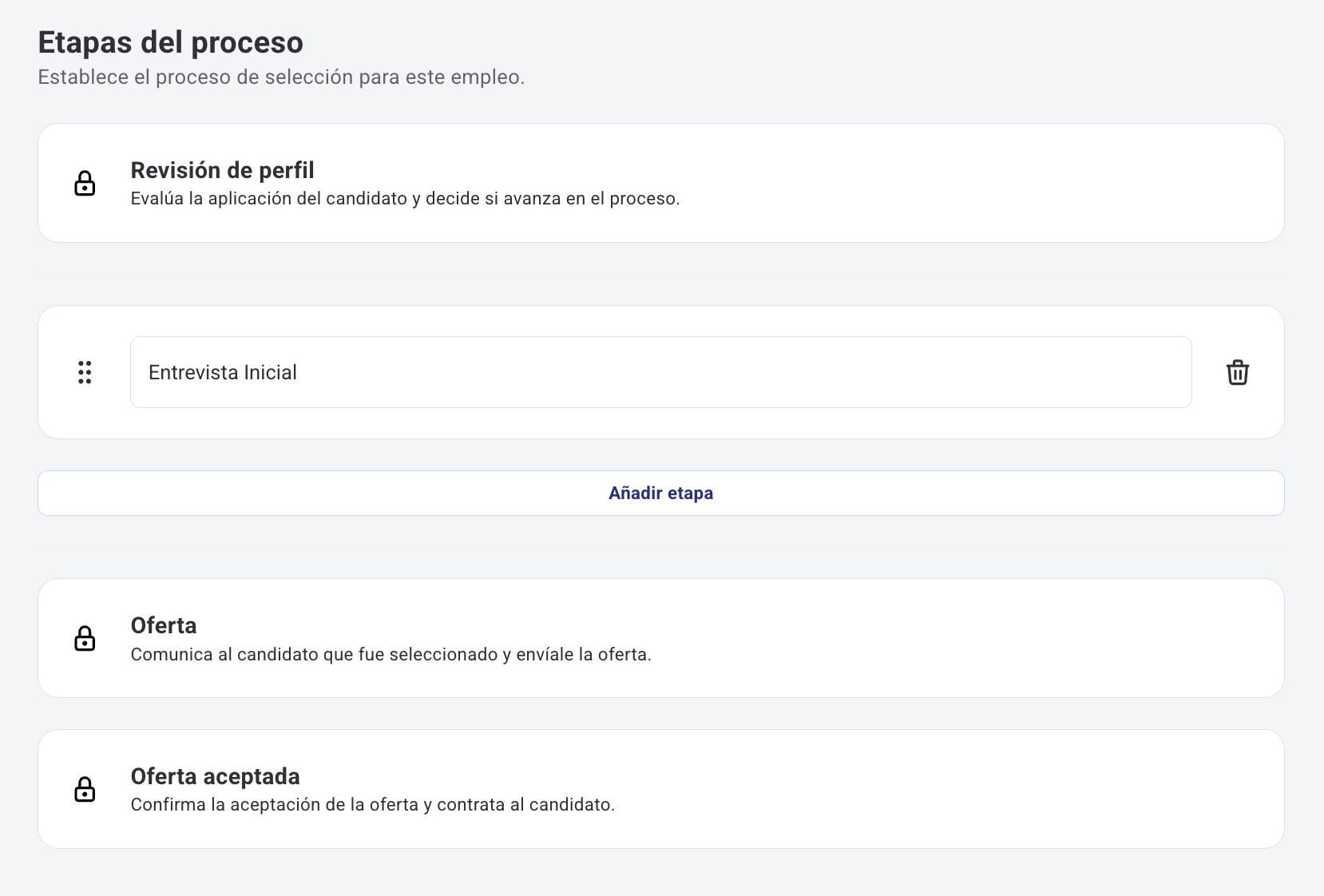Viewport: 1324px width, 896px height.
Task: Select the Oferta stage card
Action: pos(660,638)
